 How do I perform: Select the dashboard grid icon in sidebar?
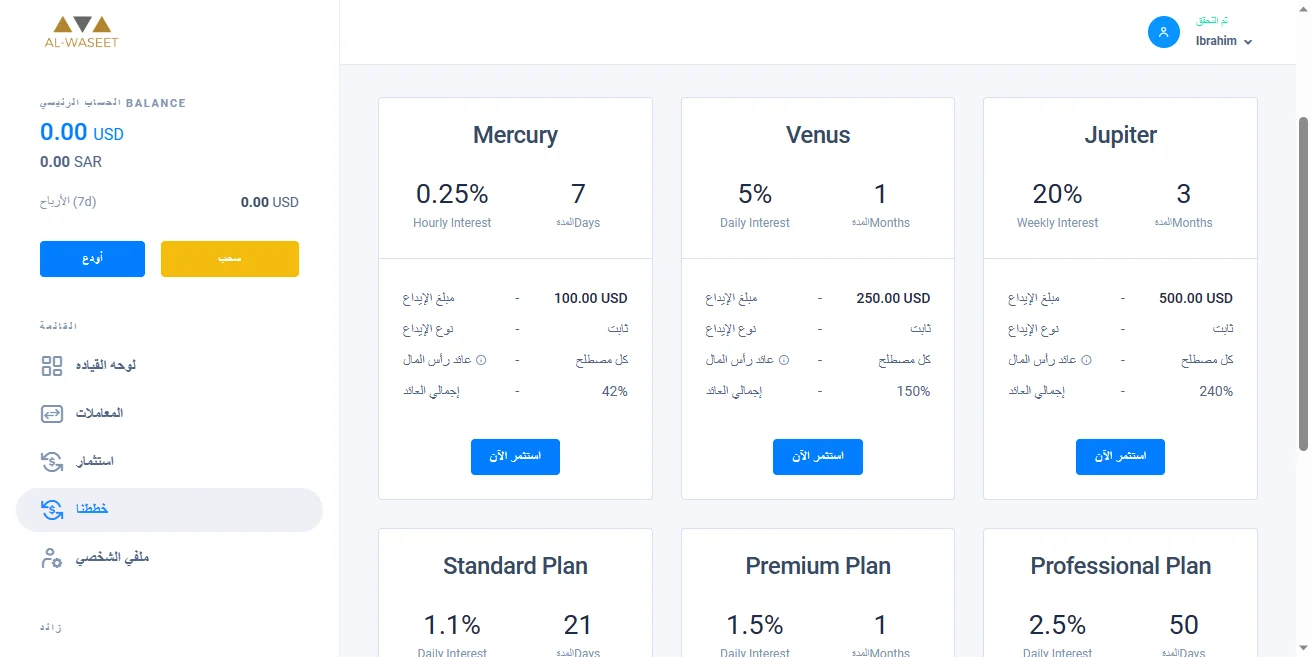pos(51,365)
